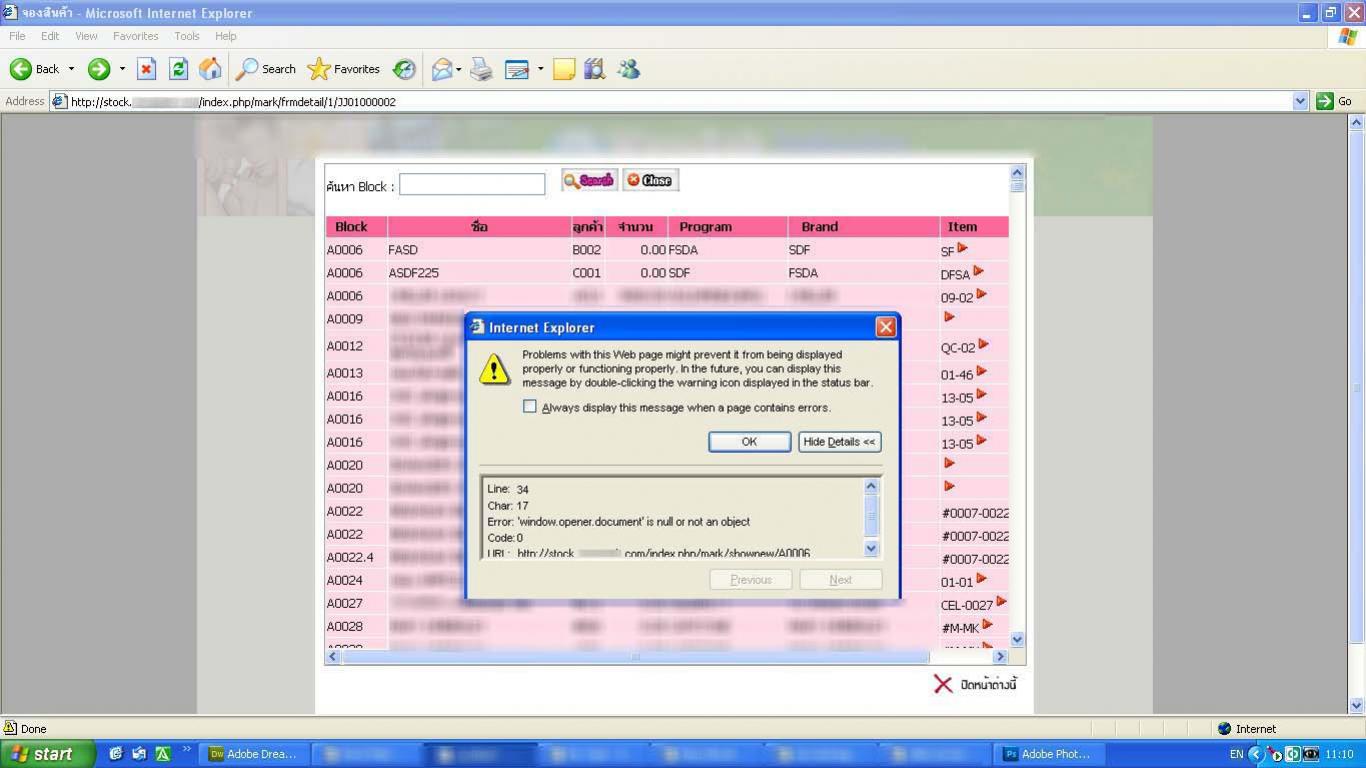Refresh the current page
The width and height of the screenshot is (1366, 768).
[x=179, y=69]
